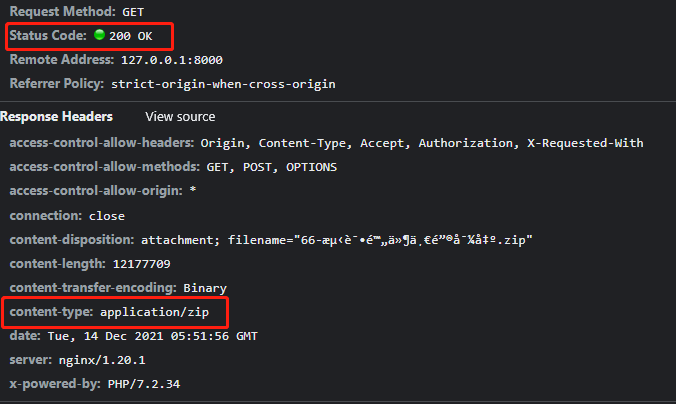
Task: Click the access-control-allow-headers value text
Action: coord(421,143)
